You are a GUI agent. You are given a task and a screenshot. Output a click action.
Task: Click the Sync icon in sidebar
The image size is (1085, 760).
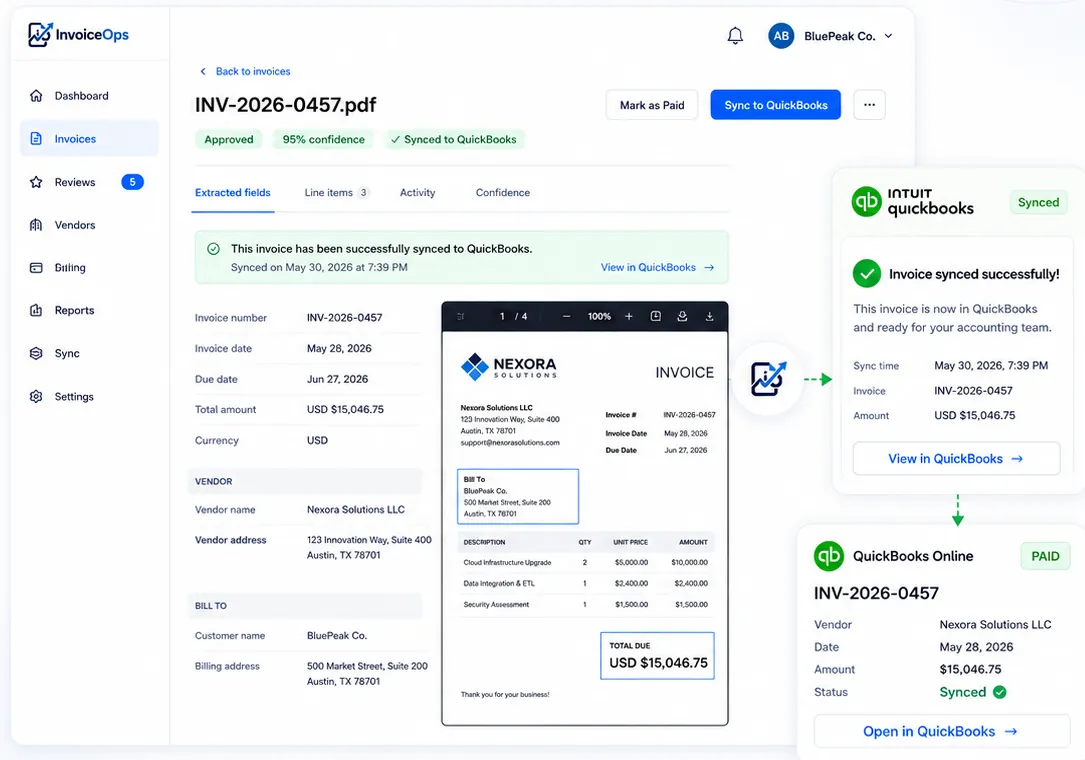36,353
